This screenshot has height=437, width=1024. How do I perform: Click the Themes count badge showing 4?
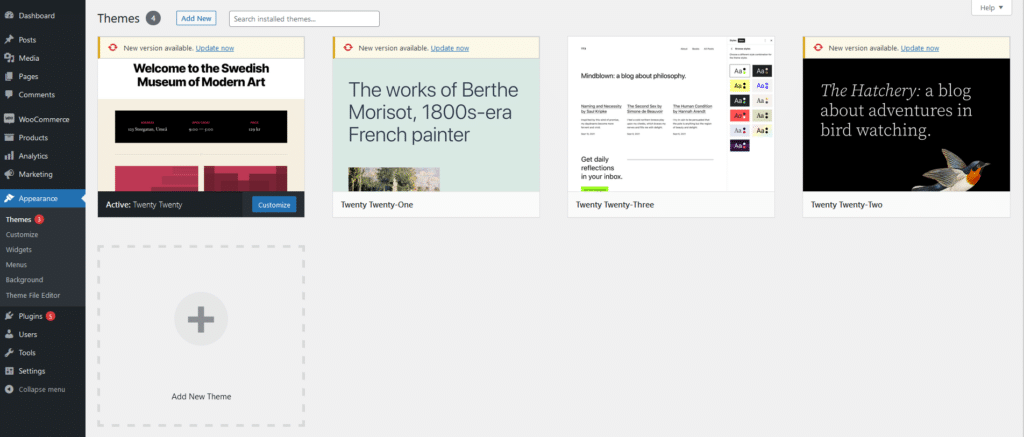click(x=153, y=18)
